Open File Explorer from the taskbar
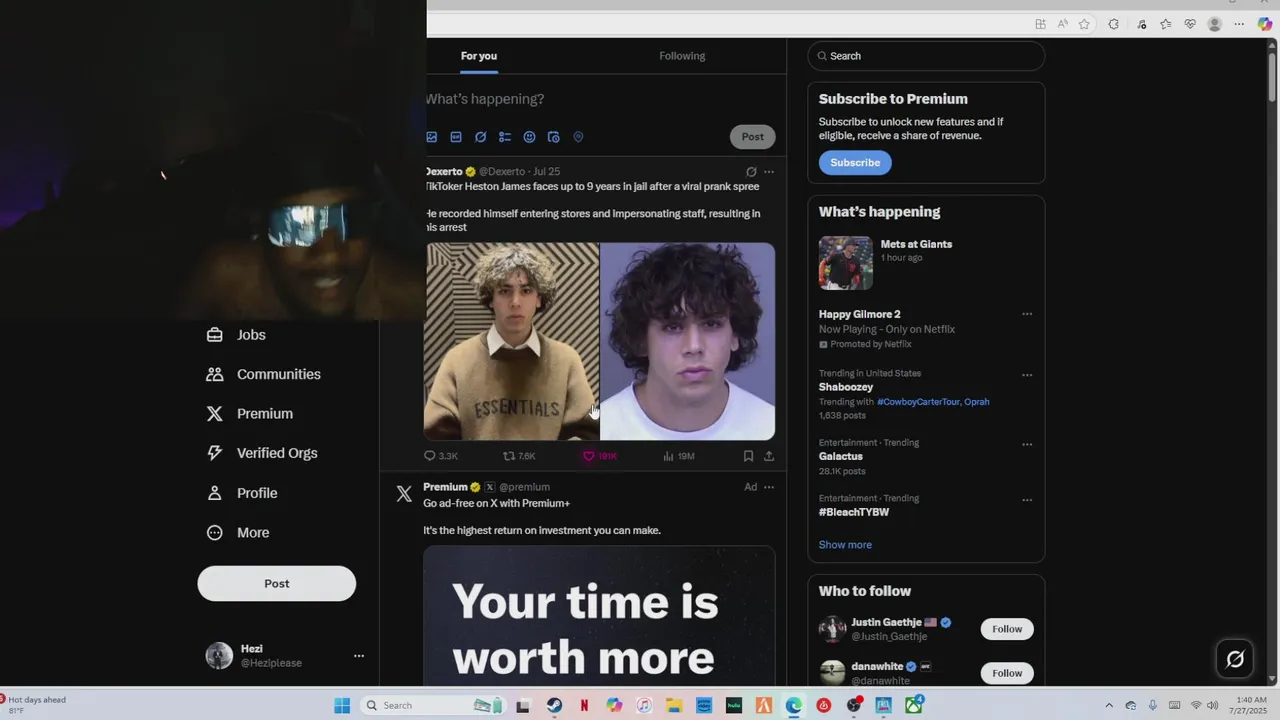 (674, 706)
